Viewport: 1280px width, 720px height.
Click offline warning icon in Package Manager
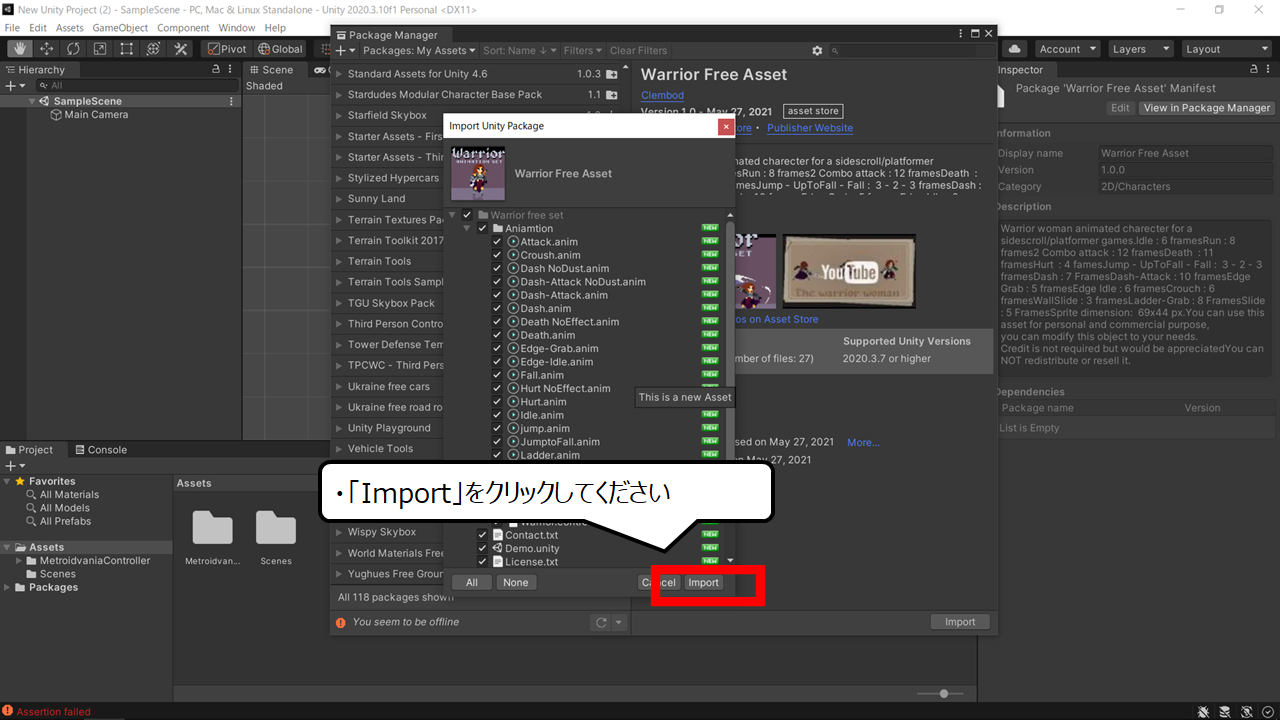point(341,622)
